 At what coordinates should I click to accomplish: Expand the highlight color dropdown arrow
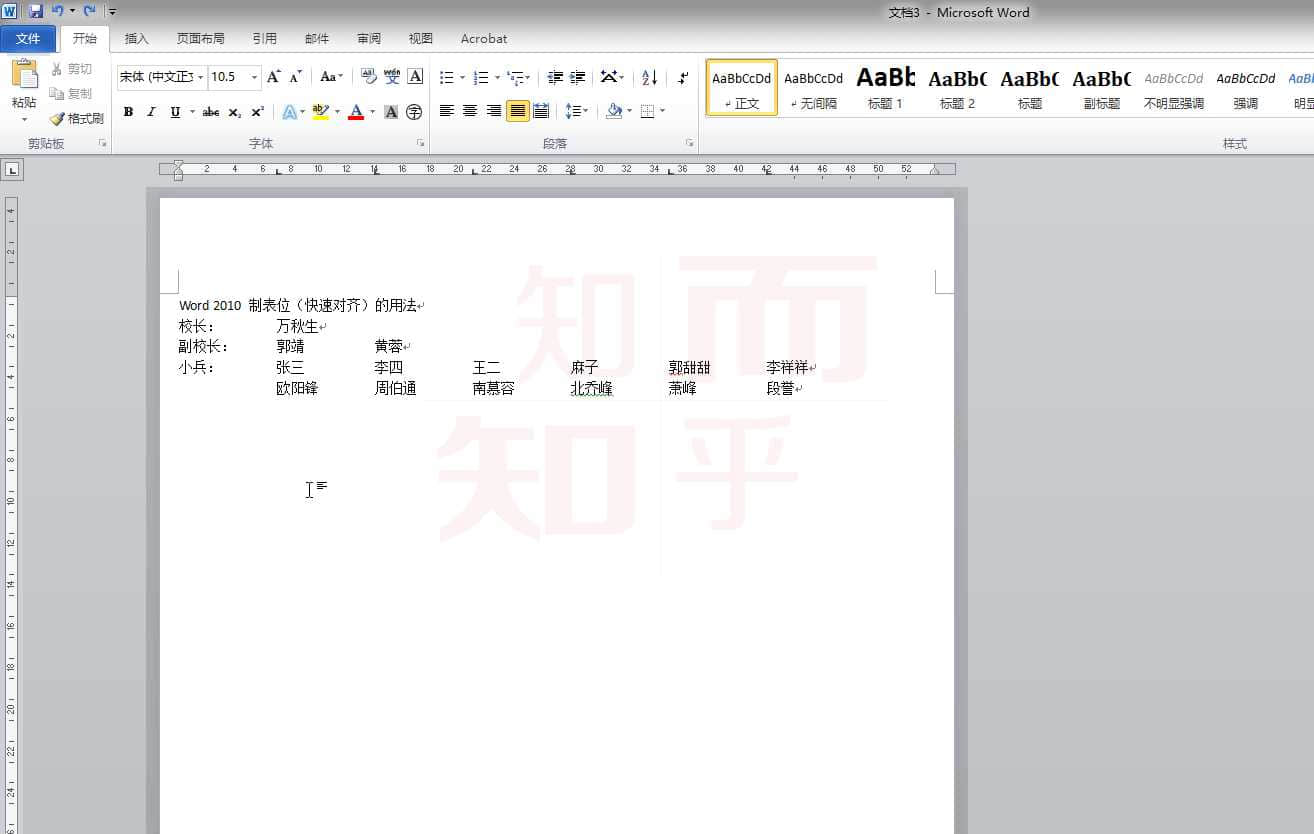(x=337, y=112)
